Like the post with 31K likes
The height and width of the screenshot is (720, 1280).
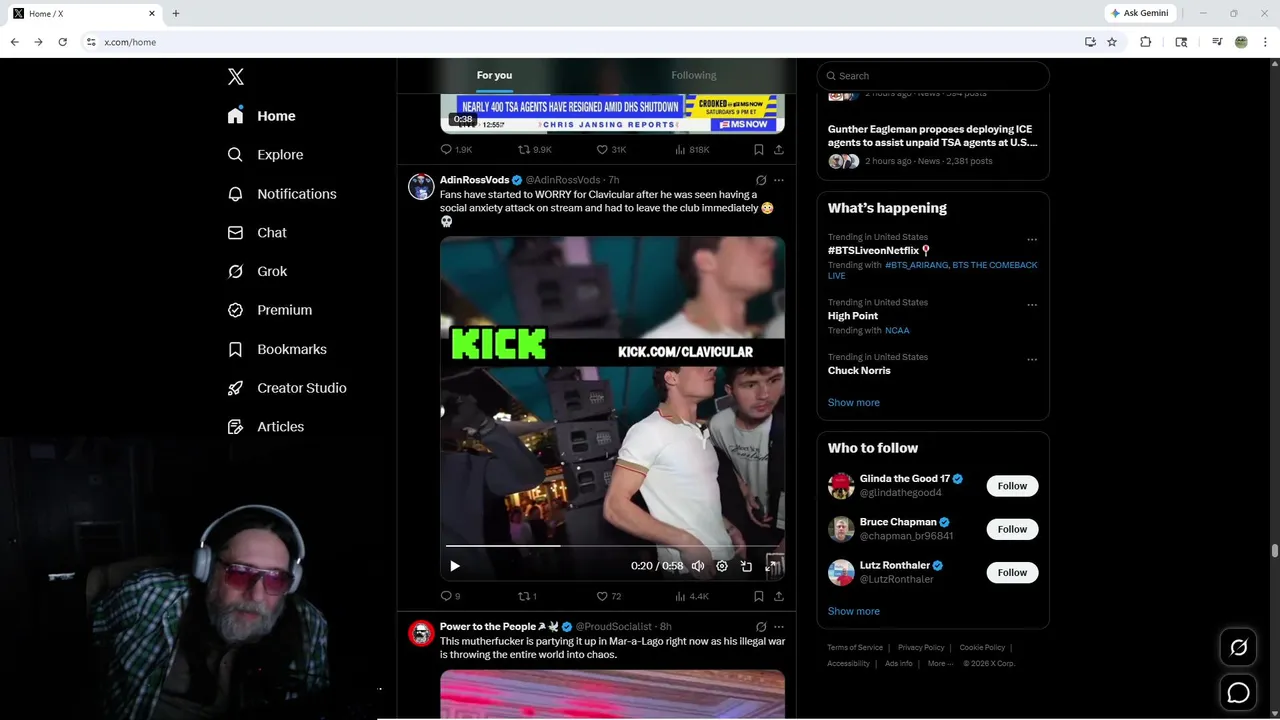[611, 150]
